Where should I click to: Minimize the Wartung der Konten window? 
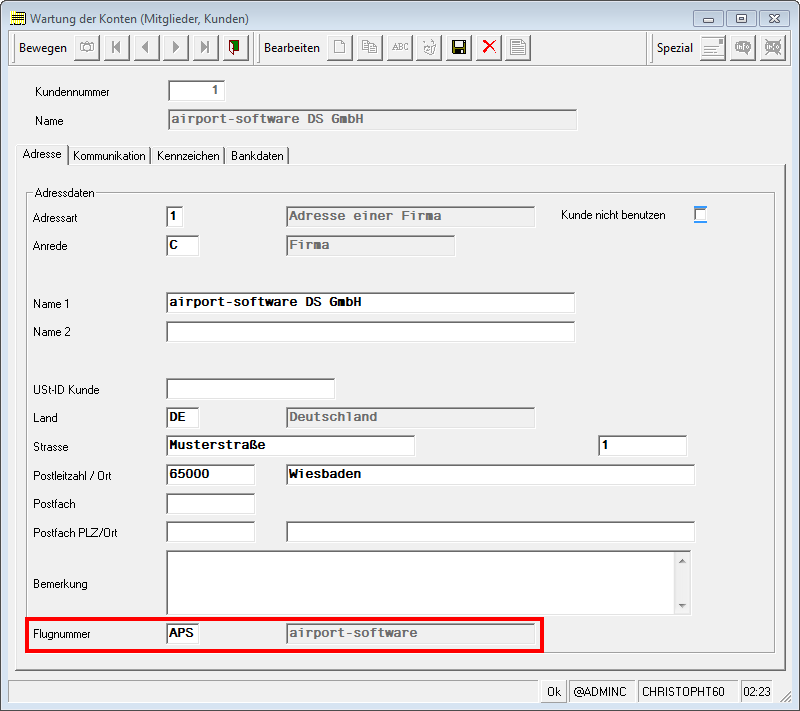click(x=708, y=18)
